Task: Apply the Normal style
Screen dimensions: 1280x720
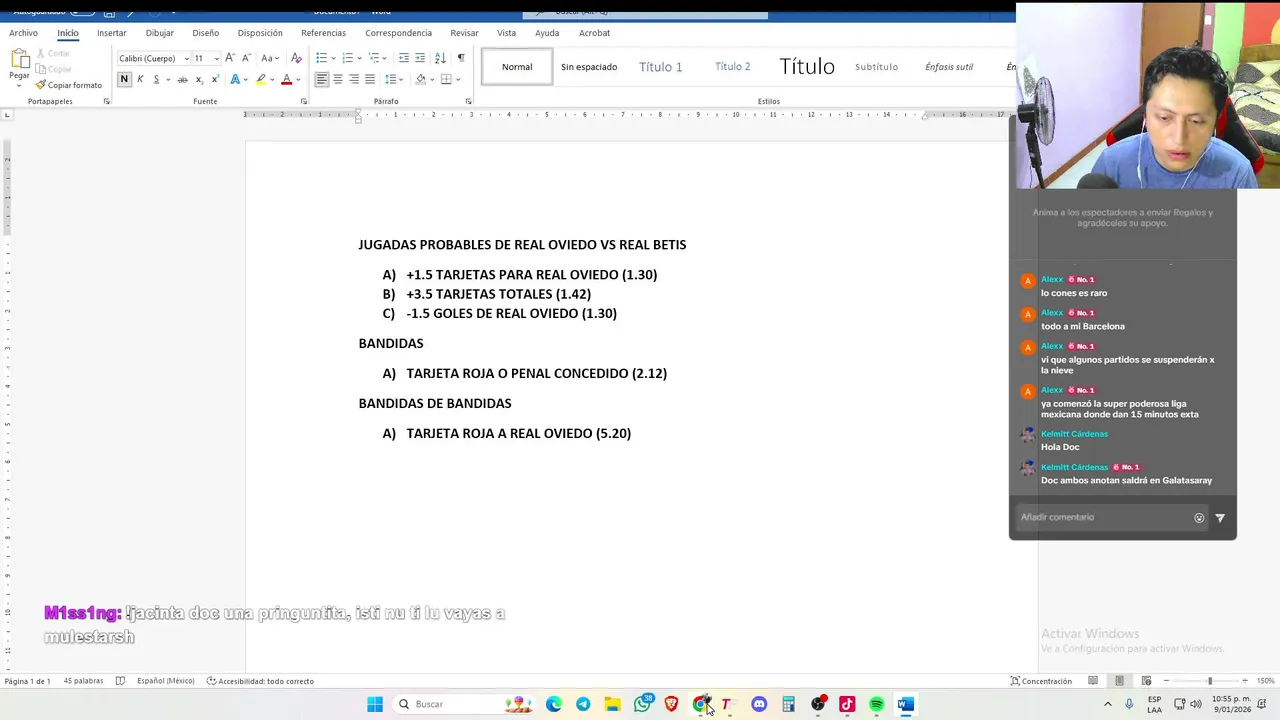Action: 517,67
